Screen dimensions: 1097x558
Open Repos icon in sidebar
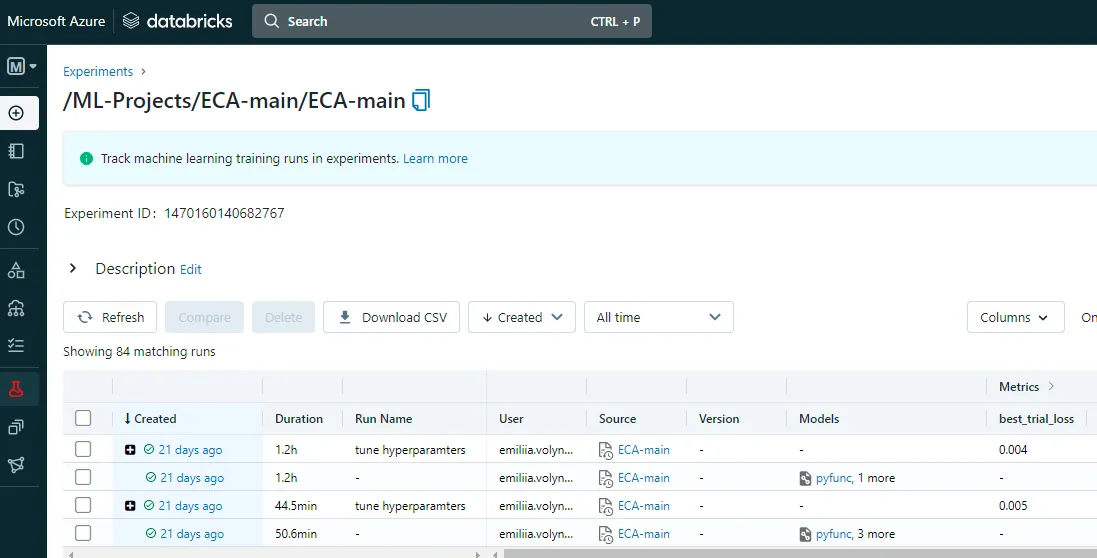click(x=16, y=189)
